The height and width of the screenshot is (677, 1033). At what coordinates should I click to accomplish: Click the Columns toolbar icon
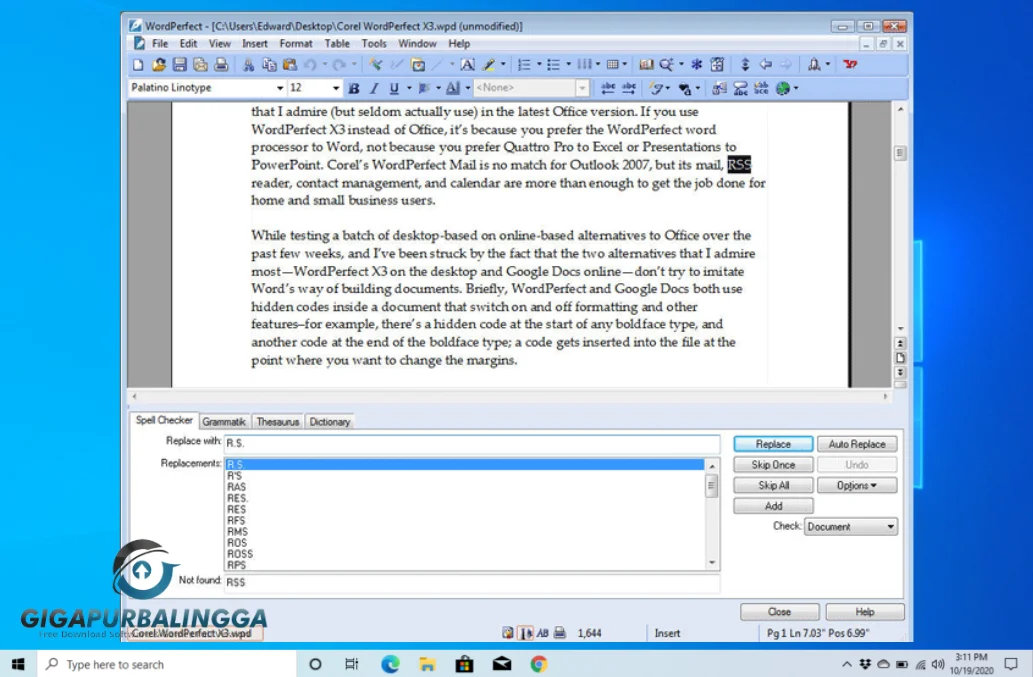(x=584, y=65)
